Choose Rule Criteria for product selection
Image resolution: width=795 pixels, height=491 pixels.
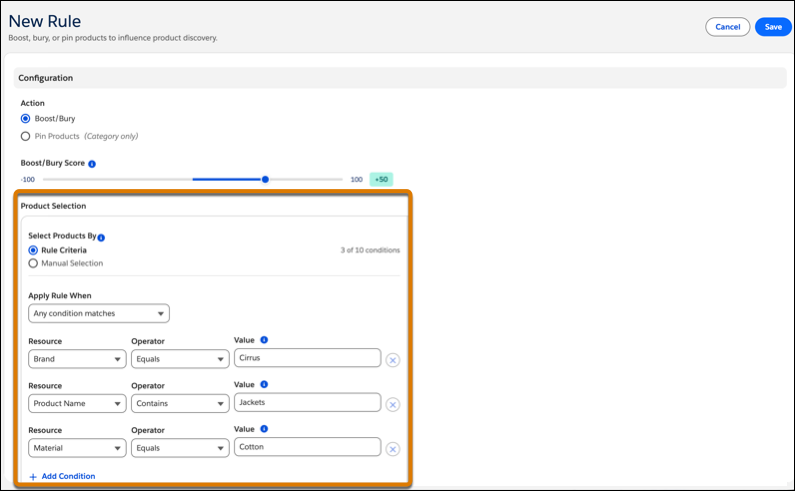[x=33, y=250]
